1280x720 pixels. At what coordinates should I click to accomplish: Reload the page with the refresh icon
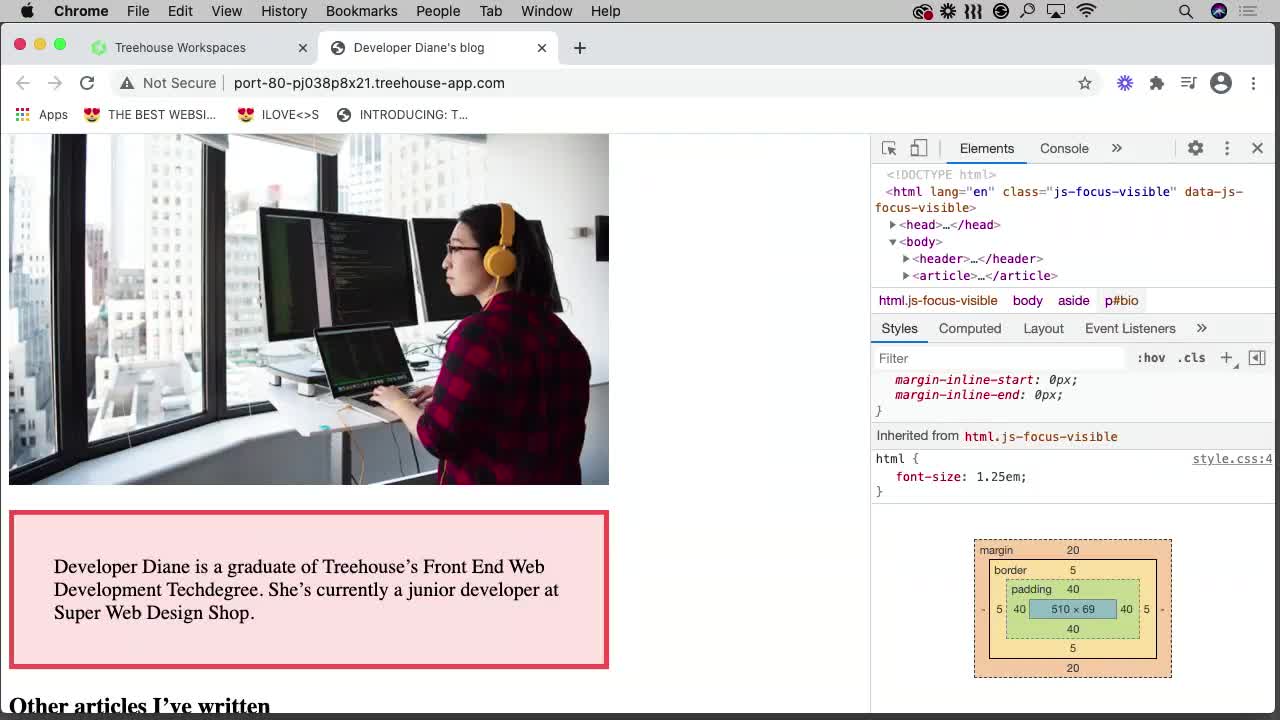tap(87, 83)
